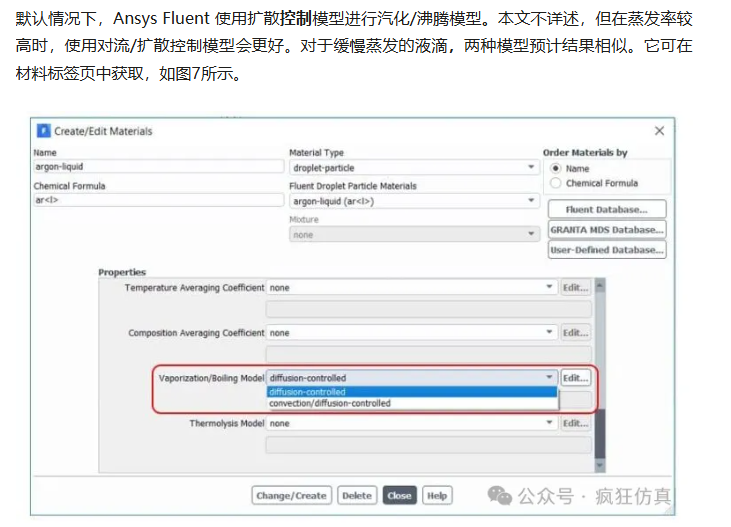Click the Change/Create button
This screenshot has width=731, height=527.
click(x=291, y=495)
